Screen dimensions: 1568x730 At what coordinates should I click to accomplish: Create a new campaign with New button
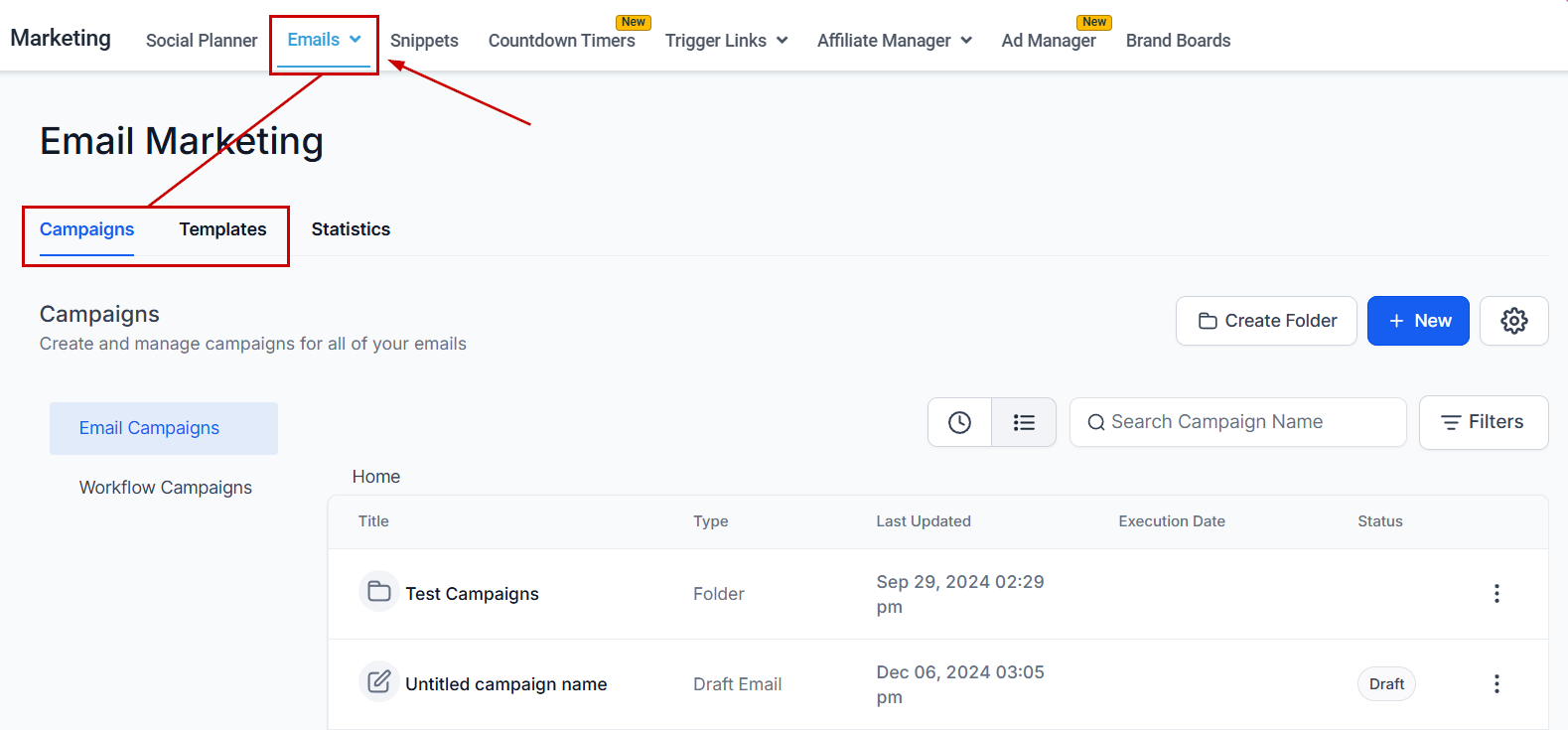click(x=1418, y=321)
